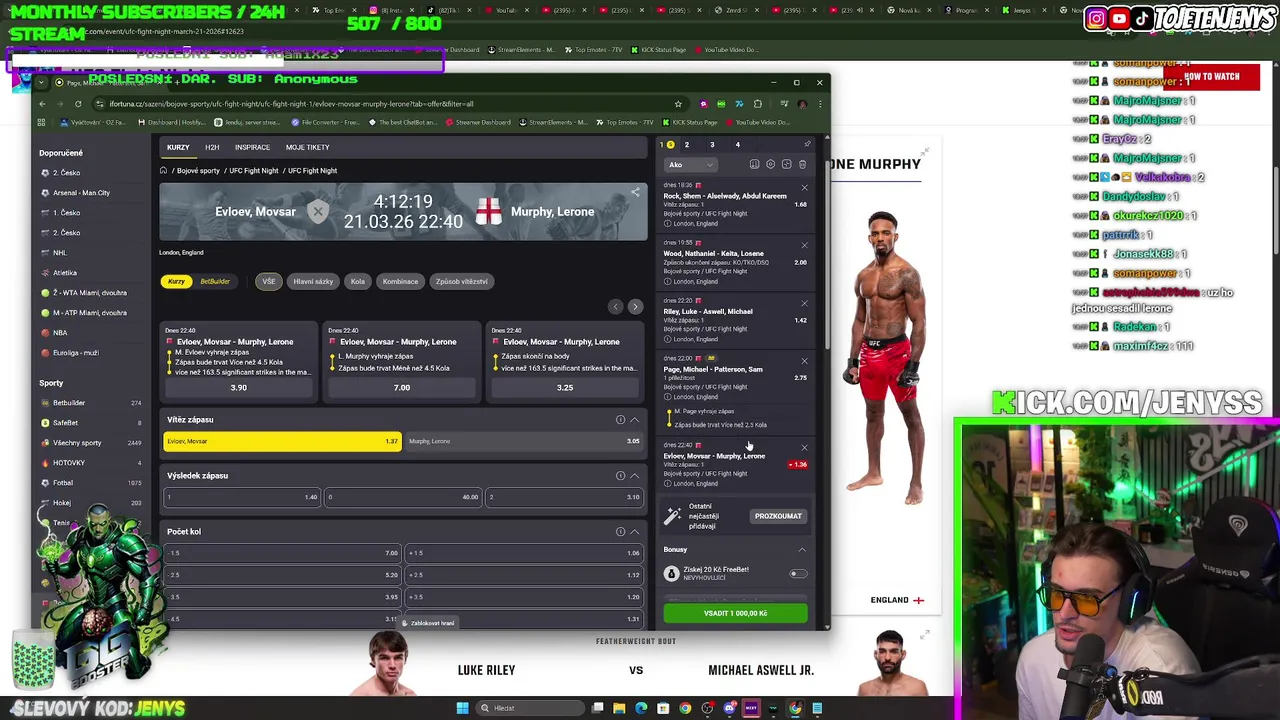Follow the Bojové sporty breadcrumb link

[x=198, y=171]
